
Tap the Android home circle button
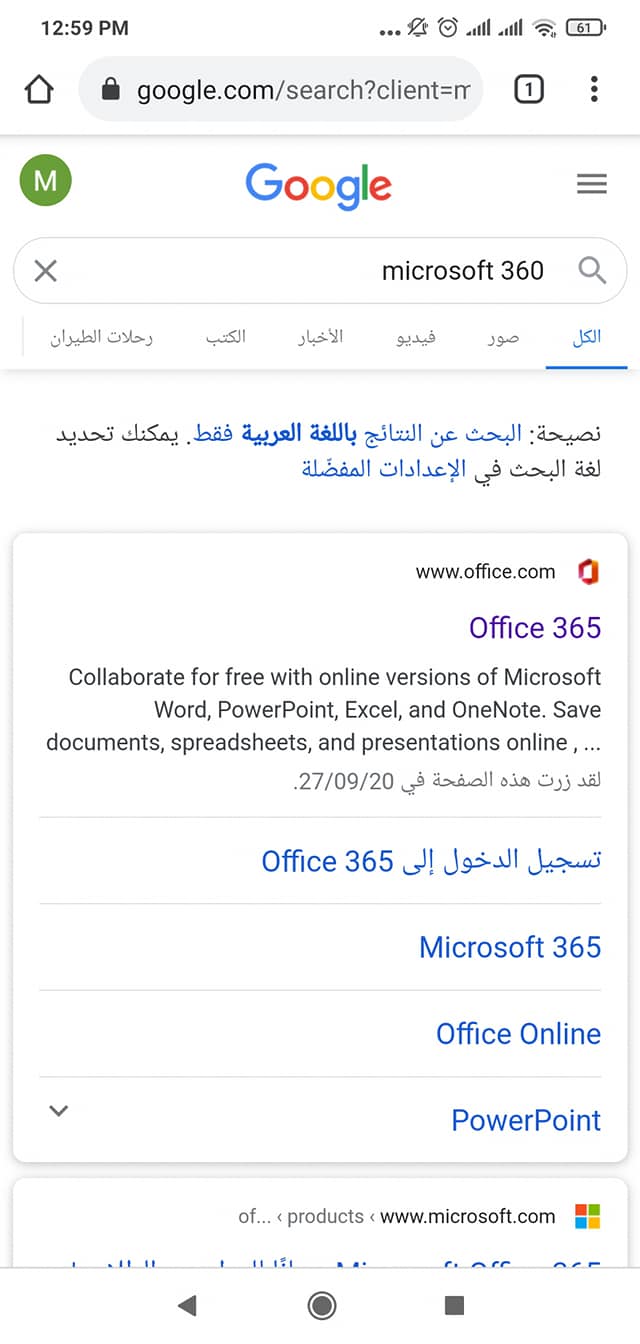[322, 1304]
